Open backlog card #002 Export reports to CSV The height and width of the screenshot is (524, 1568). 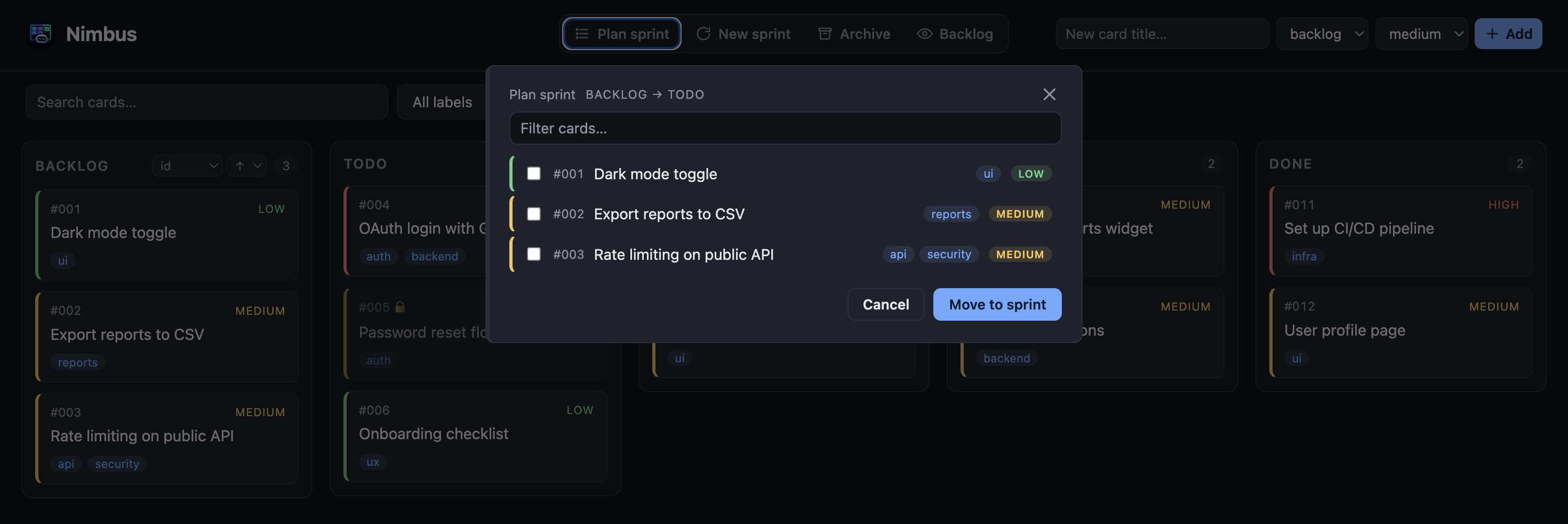click(x=167, y=336)
